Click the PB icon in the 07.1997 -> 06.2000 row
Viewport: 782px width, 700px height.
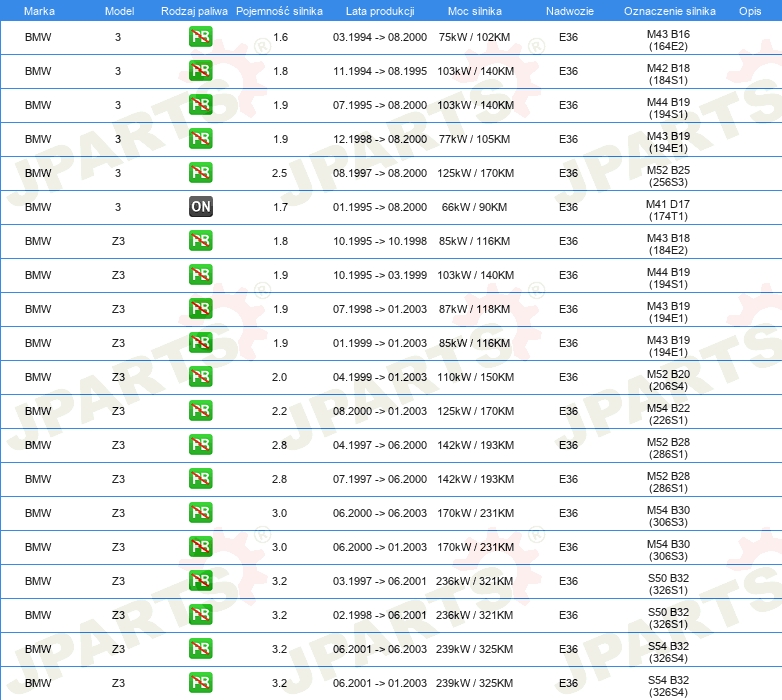(x=200, y=479)
